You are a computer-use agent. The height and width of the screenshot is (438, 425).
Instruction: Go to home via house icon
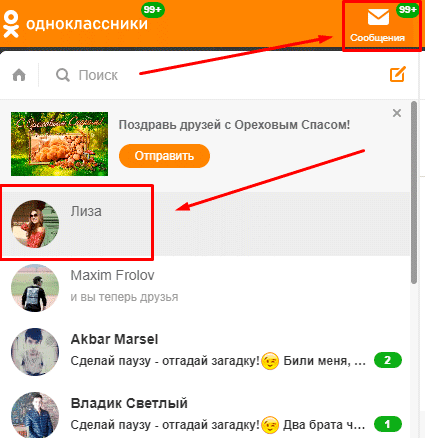pos(19,75)
